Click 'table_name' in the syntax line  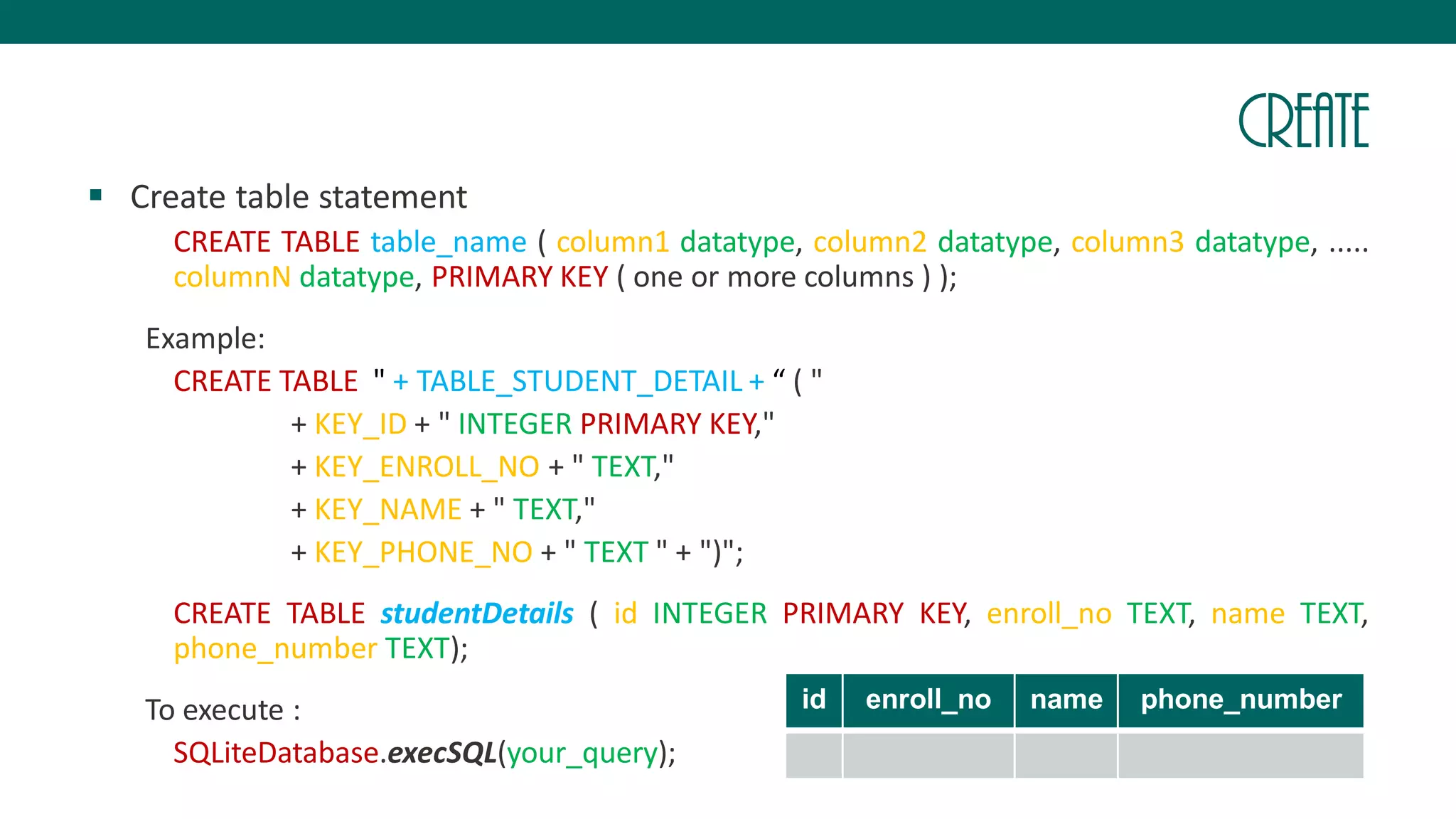click(x=449, y=242)
